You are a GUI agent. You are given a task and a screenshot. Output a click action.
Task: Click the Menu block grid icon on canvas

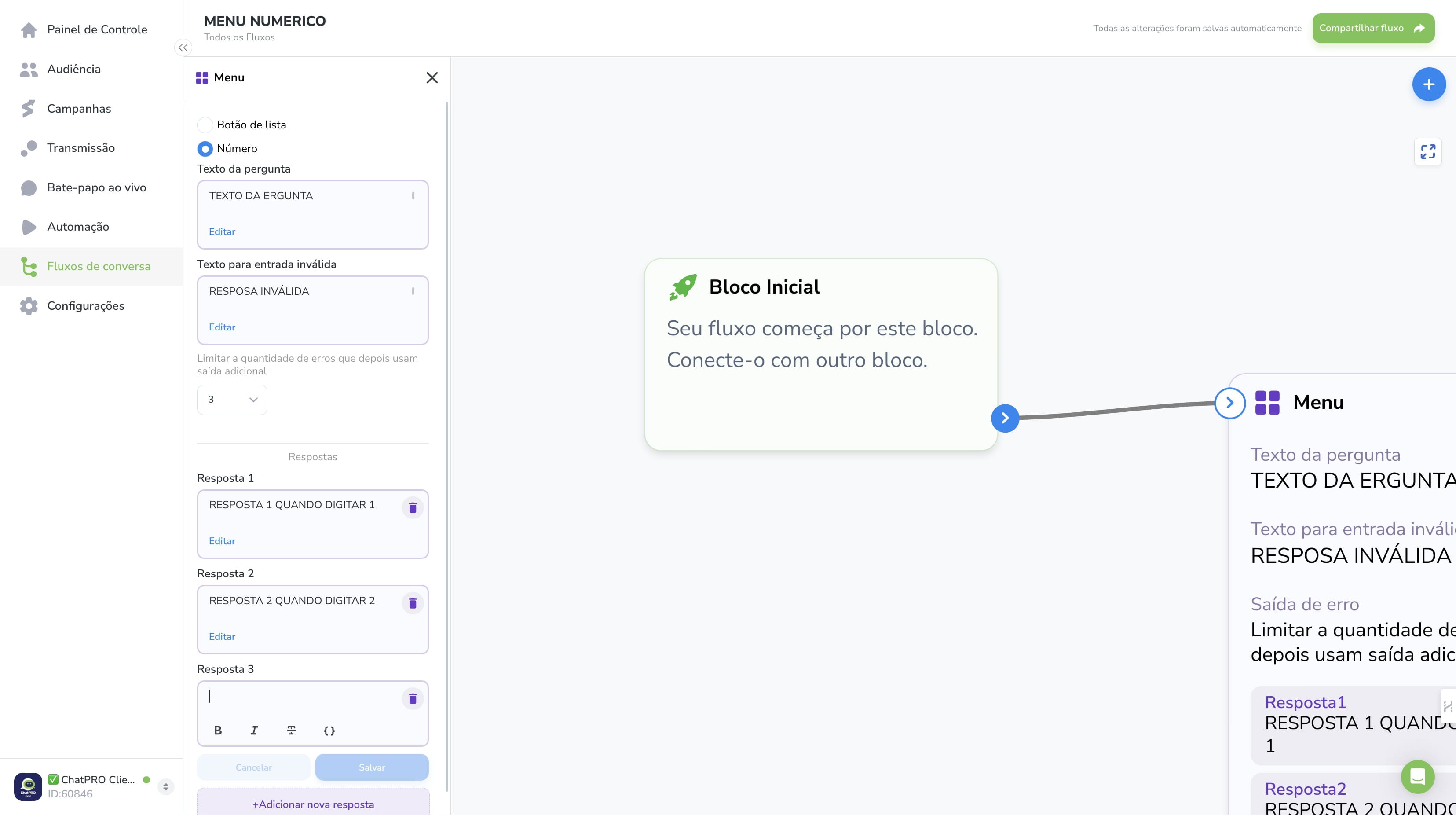coord(1267,403)
